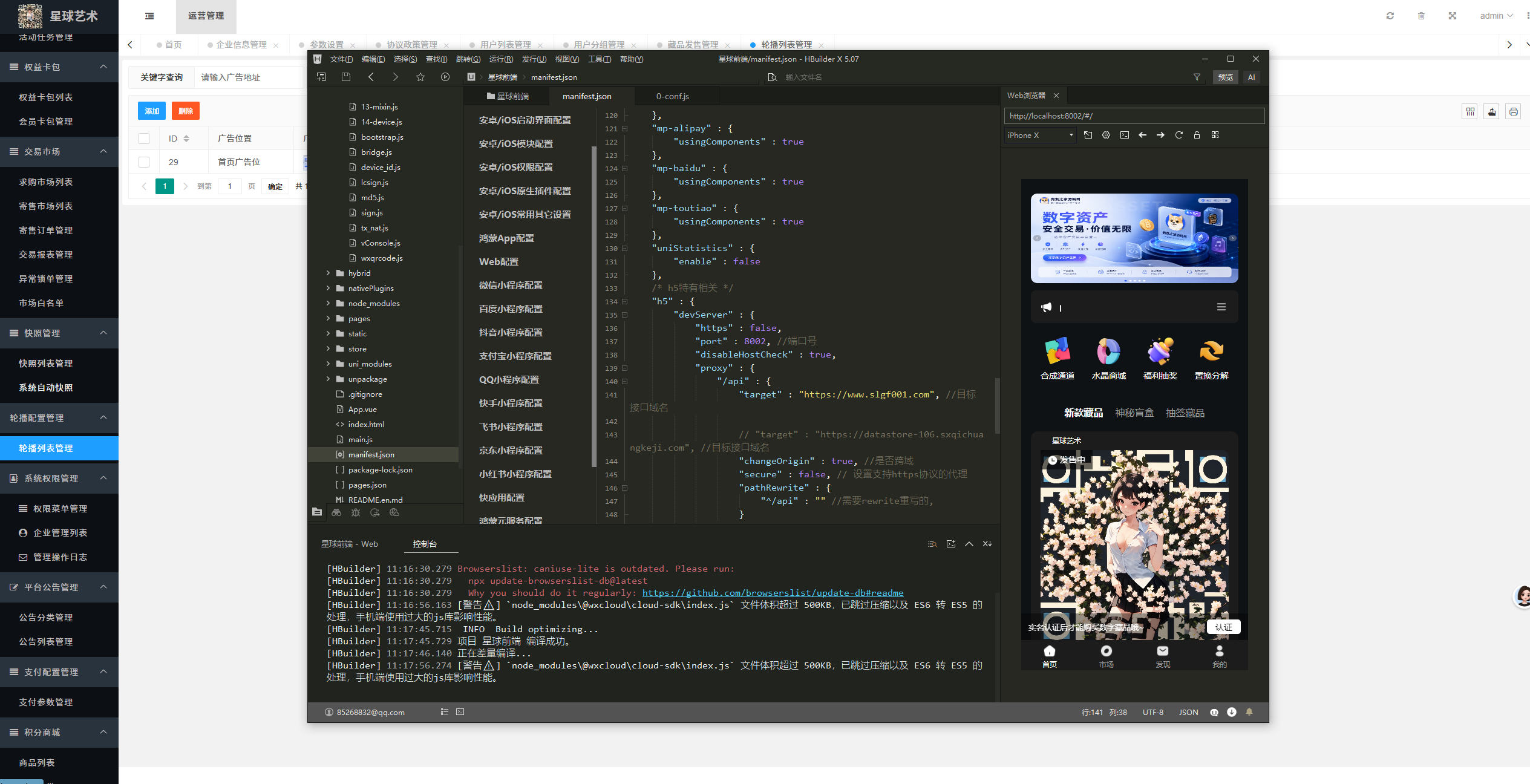1530x784 pixels.
Task: Click the notification bell in HBuilder status bar
Action: tap(1249, 712)
